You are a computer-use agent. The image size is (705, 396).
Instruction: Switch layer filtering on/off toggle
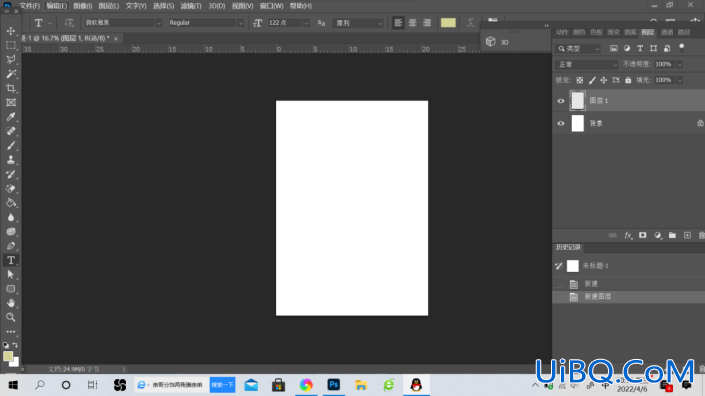click(x=682, y=47)
